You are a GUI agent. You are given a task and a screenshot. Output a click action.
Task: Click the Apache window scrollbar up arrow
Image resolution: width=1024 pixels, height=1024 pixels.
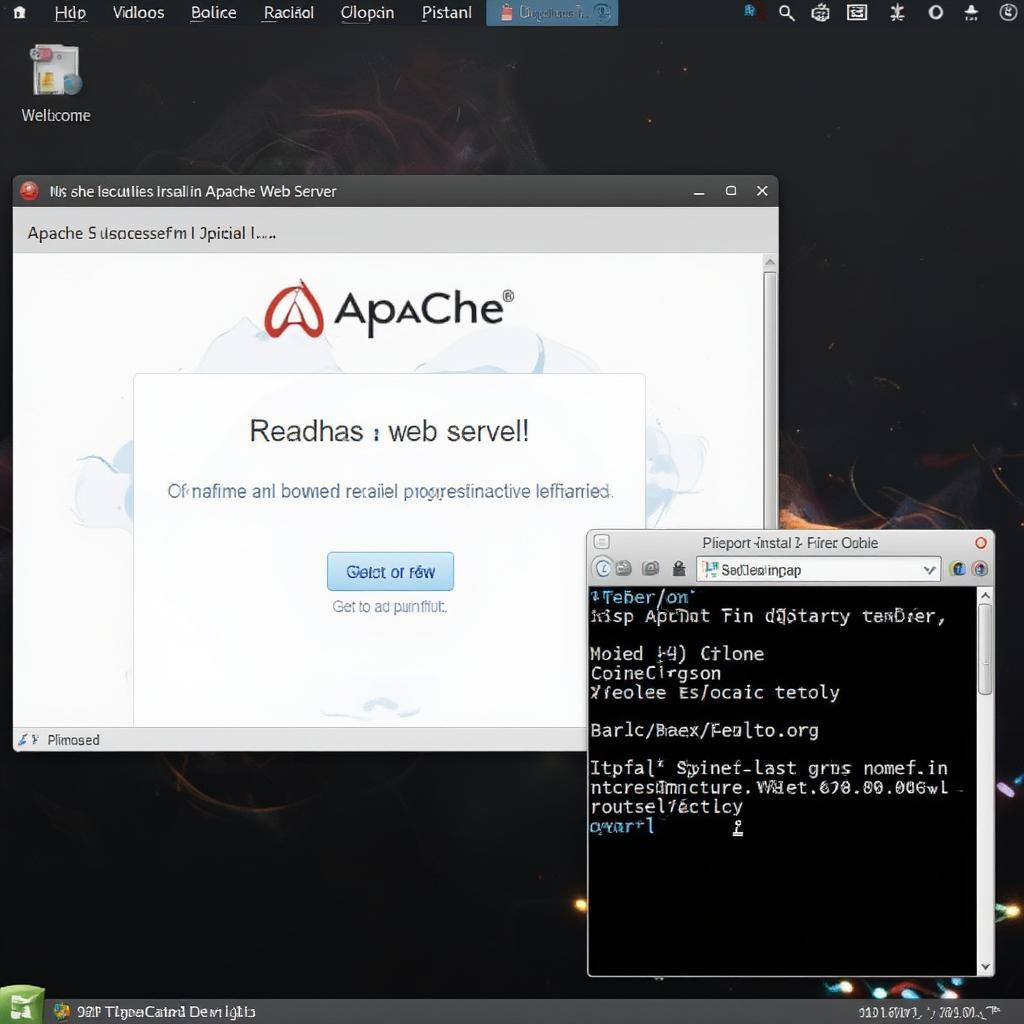(x=770, y=263)
